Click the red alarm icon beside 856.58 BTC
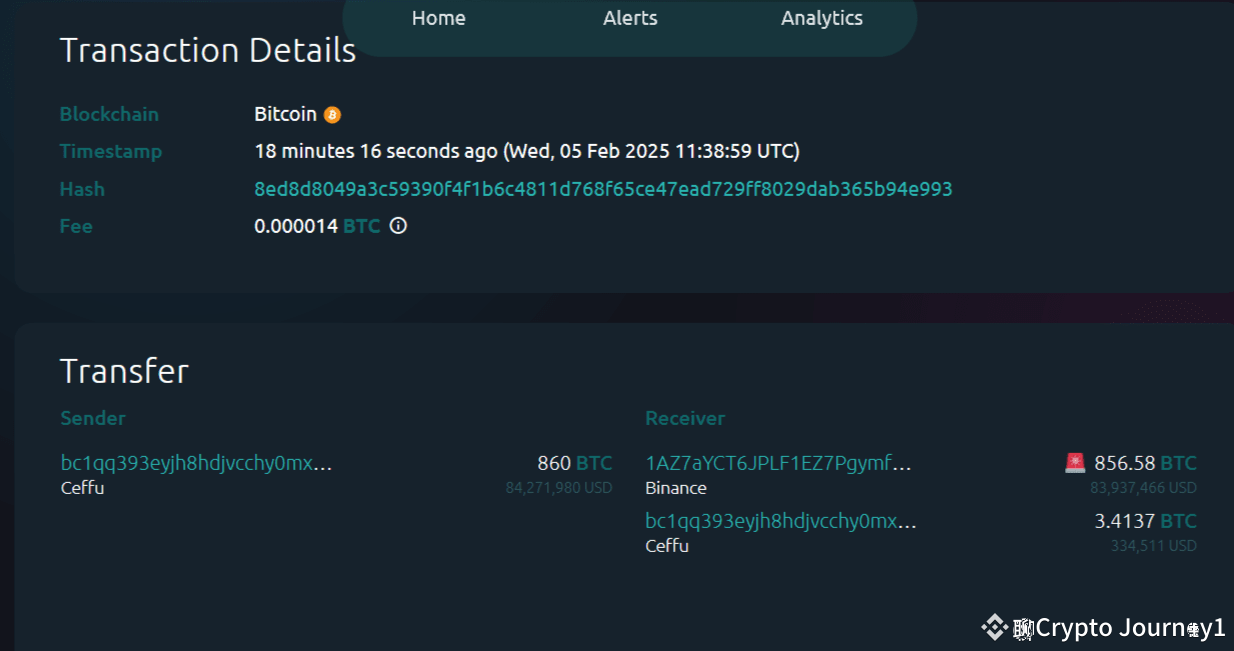This screenshot has height=651, width=1234. (x=1075, y=462)
